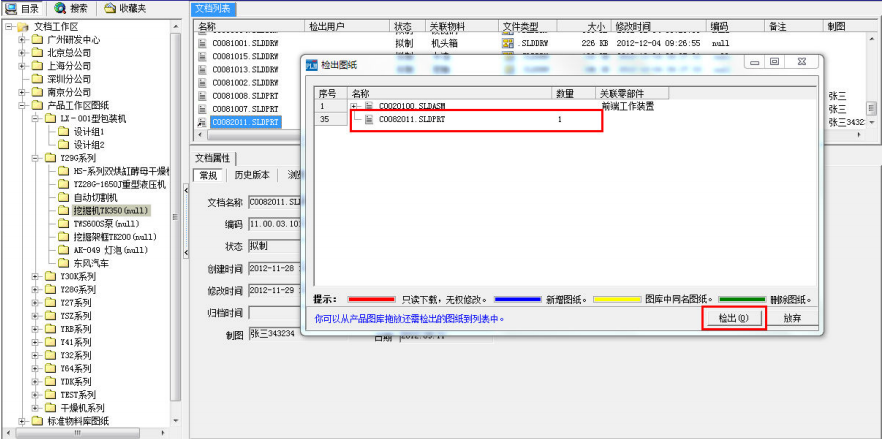Select C0081007.SLDPRT in document list
884x439 pixels.
pos(245,108)
